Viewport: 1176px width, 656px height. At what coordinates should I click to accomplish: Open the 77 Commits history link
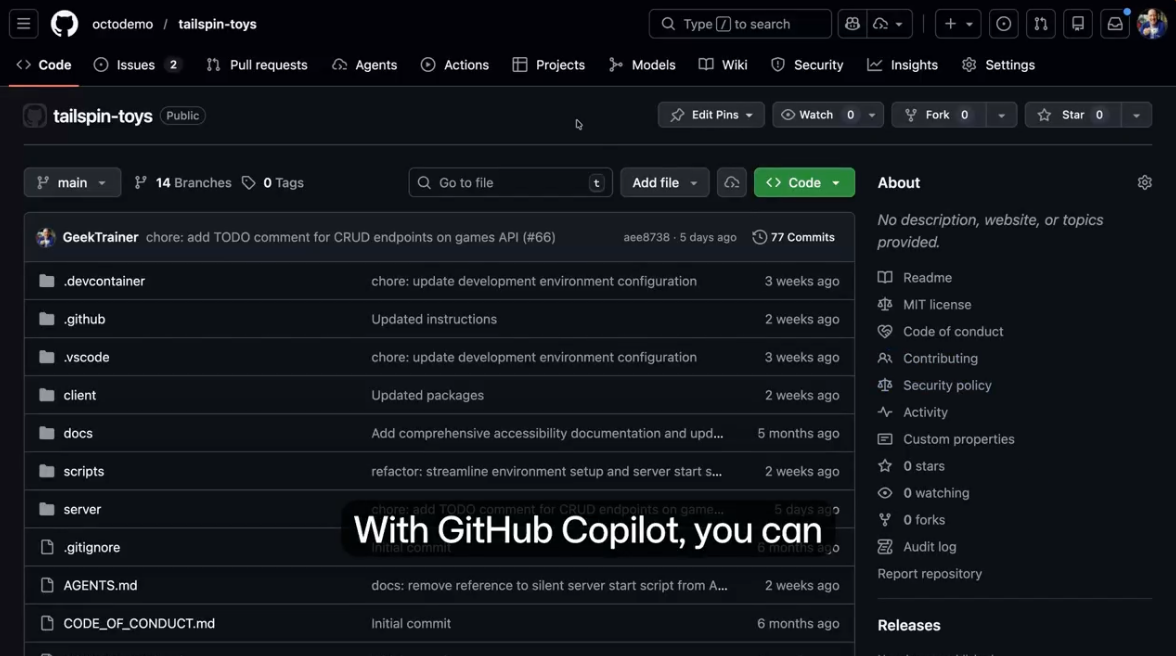point(793,237)
